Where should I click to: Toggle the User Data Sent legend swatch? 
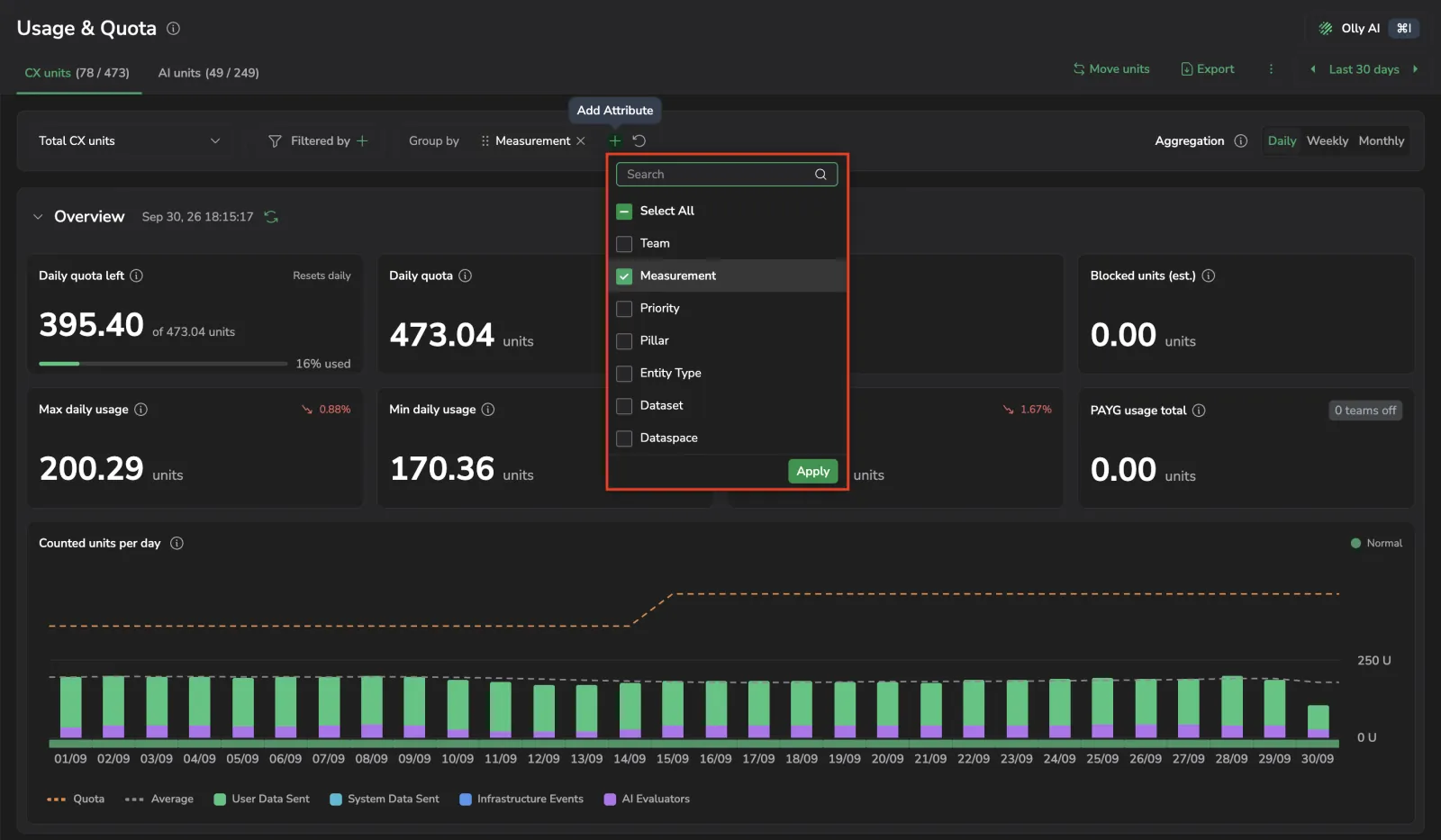[220, 799]
